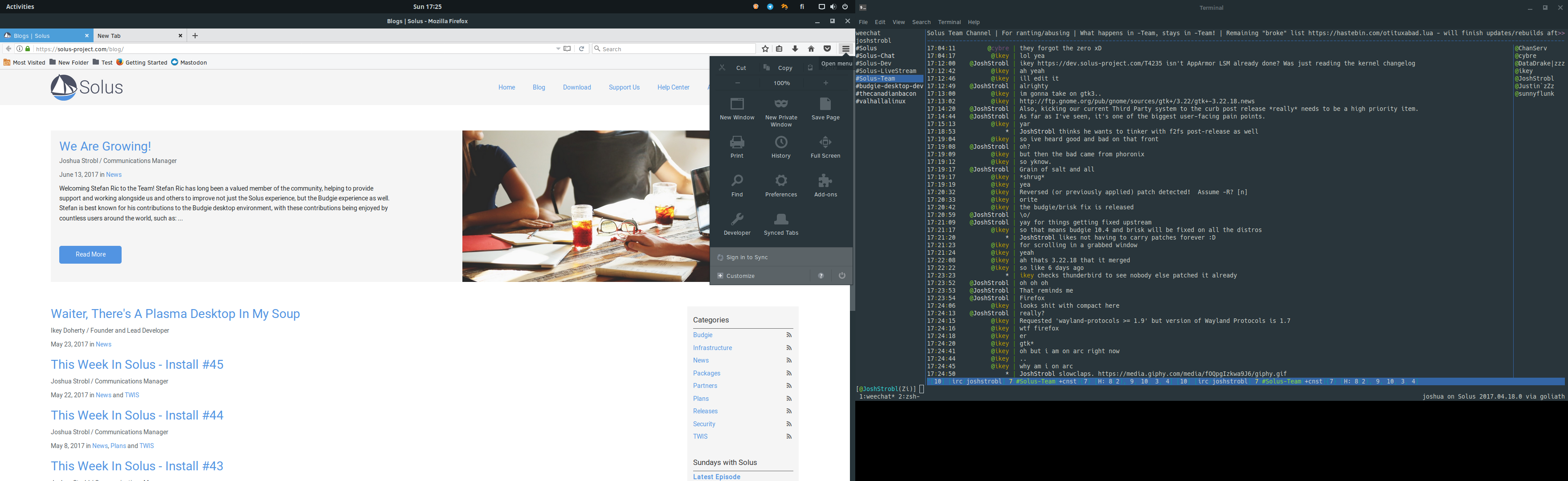The width and height of the screenshot is (1568, 481).
Task: Open New Window from Firefox menu
Action: 736,108
